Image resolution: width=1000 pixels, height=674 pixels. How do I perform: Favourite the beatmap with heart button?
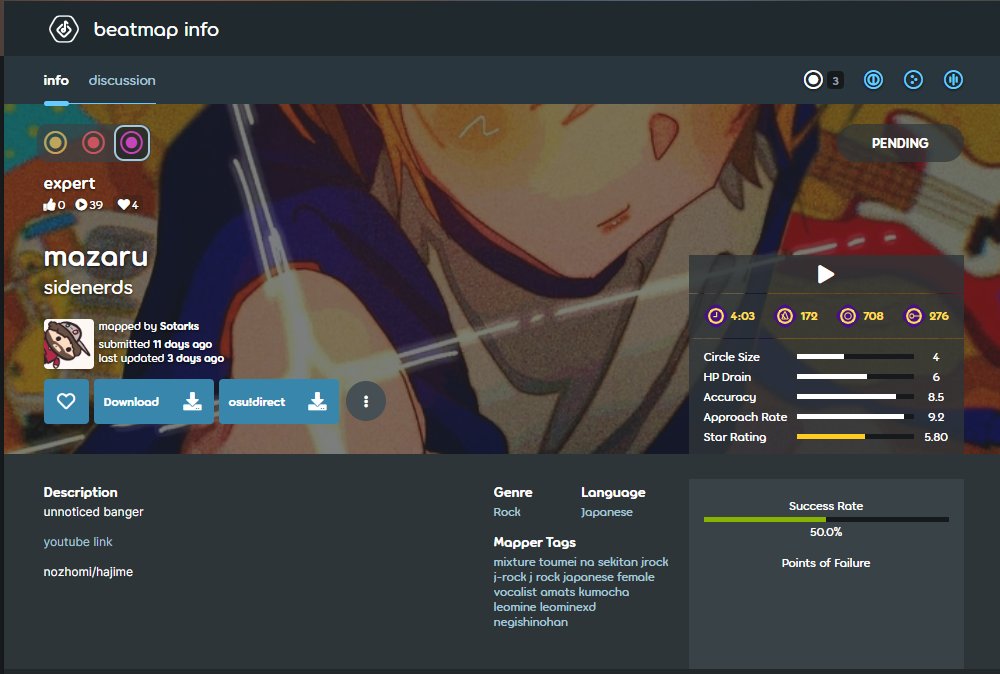pos(66,401)
